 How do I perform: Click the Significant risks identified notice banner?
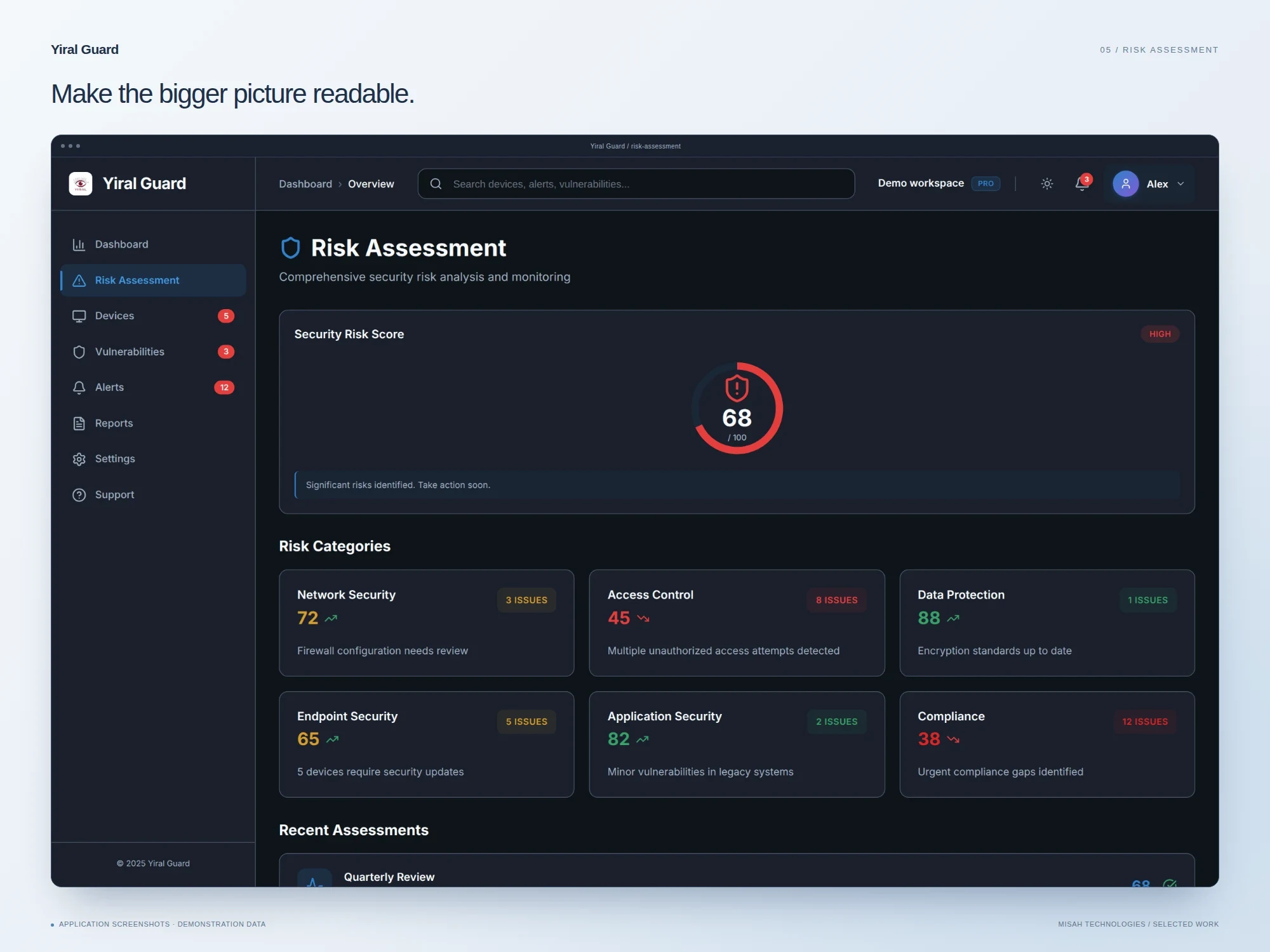coord(737,485)
